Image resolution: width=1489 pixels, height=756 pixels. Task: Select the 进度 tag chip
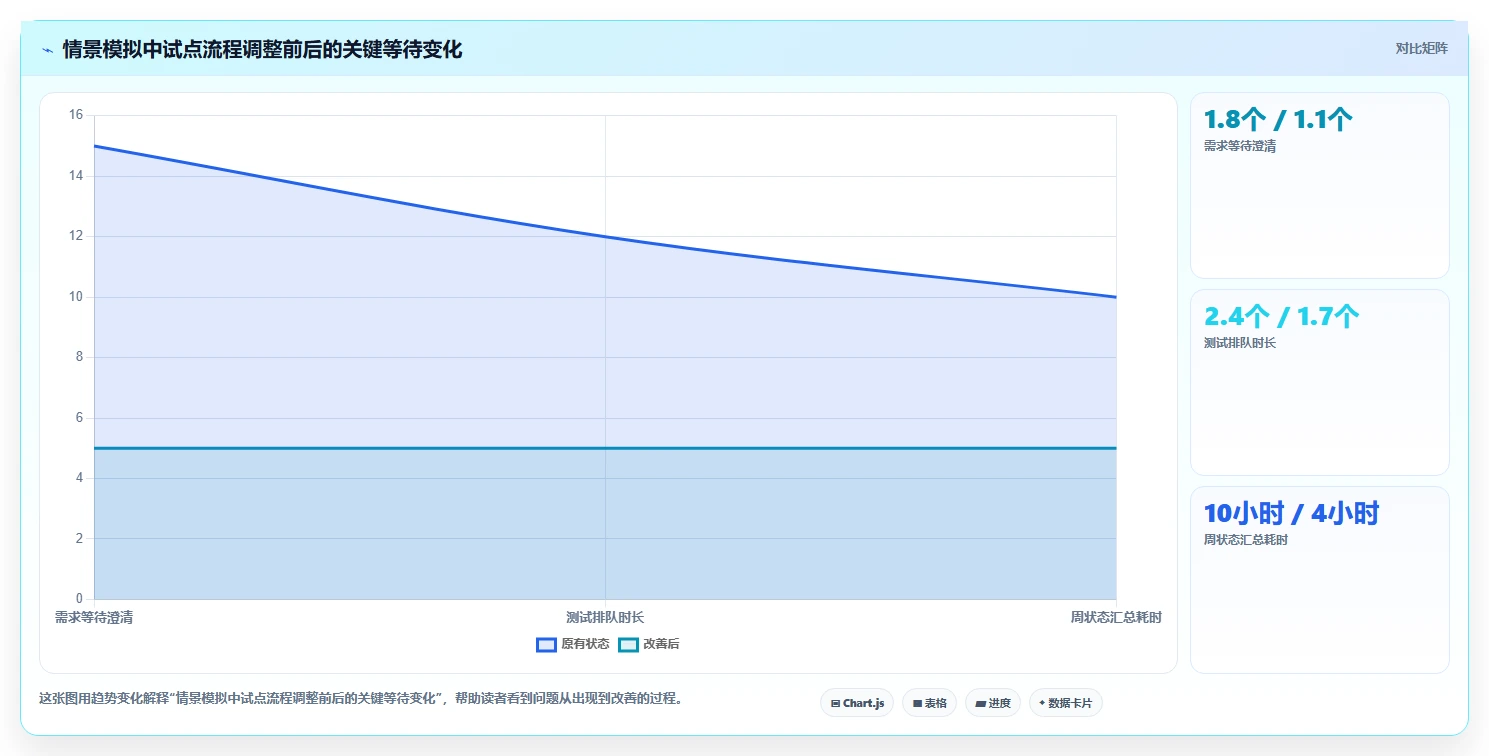point(993,703)
